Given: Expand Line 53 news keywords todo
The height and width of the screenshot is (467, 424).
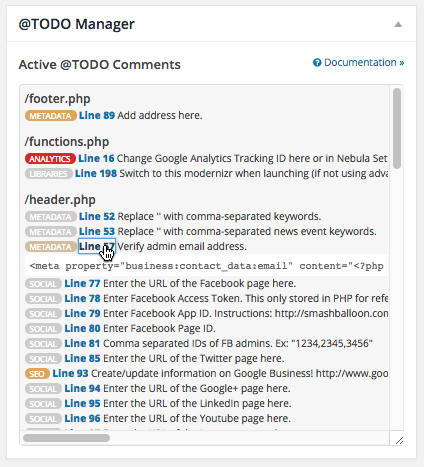Looking at the screenshot, I should pyautogui.click(x=97, y=231).
